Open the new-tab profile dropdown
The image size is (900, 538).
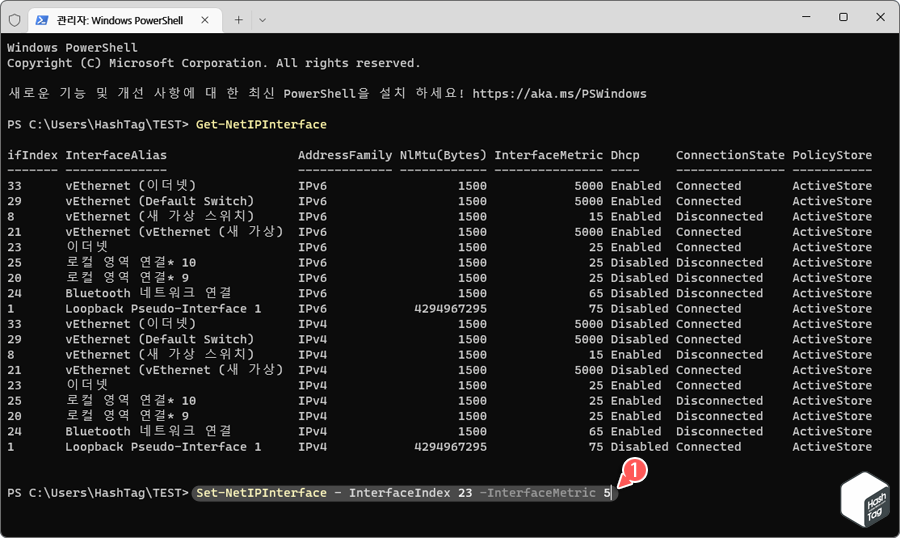click(262, 20)
